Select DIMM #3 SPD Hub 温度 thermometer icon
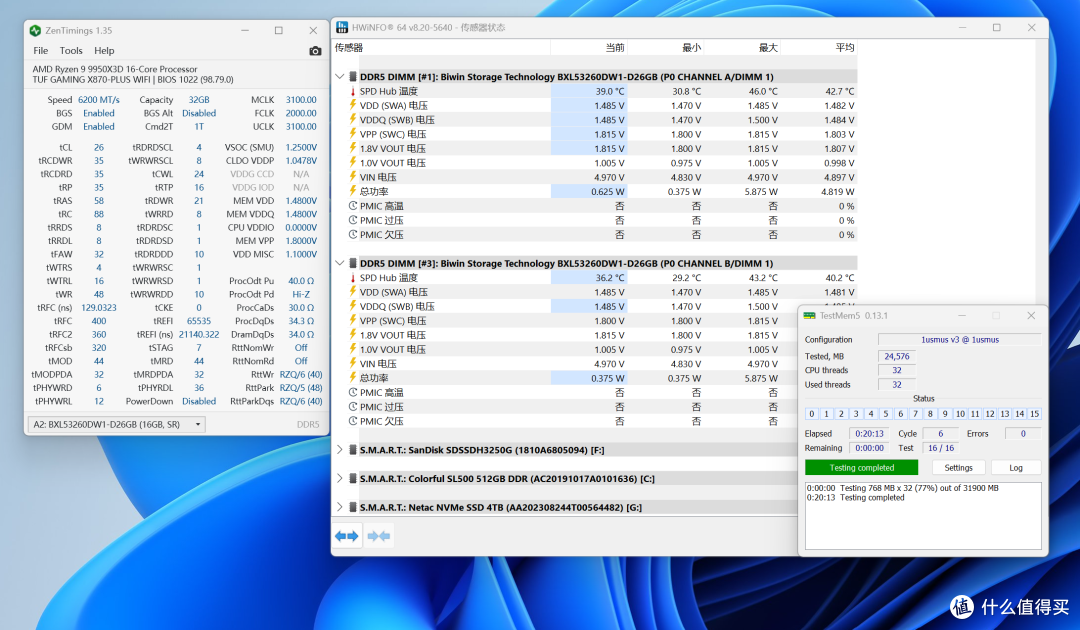Image resolution: width=1080 pixels, height=630 pixels. coord(353,277)
